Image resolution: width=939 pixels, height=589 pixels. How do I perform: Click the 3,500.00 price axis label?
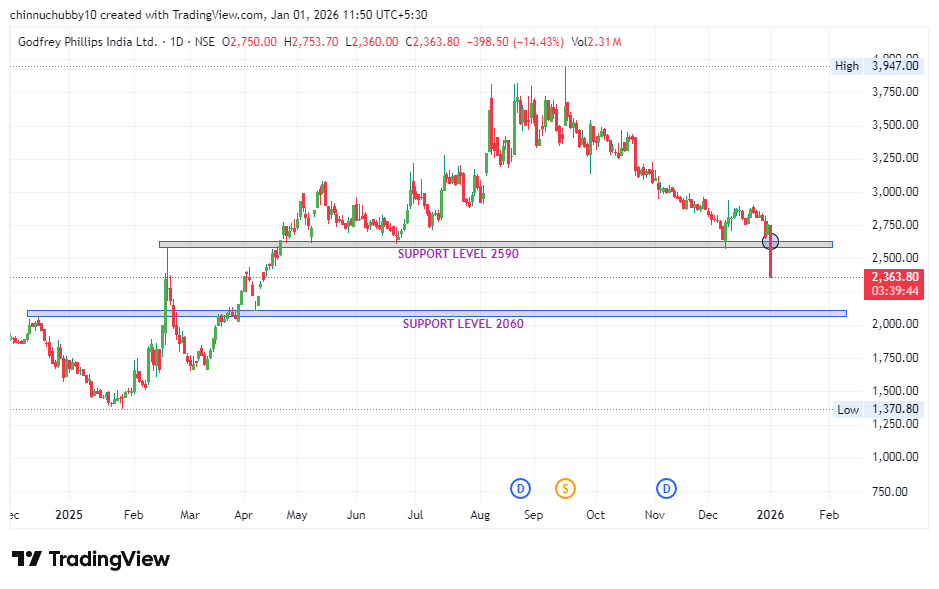coord(895,125)
